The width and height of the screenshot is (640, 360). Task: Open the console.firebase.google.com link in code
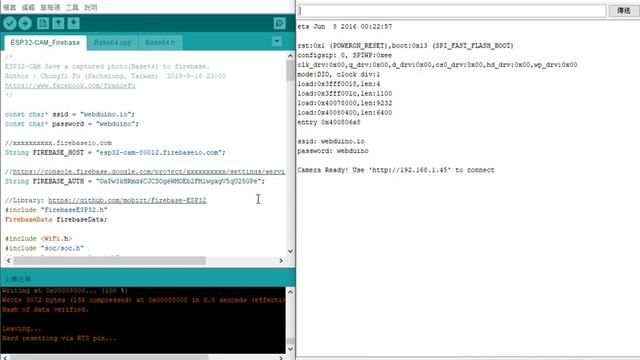pos(149,171)
